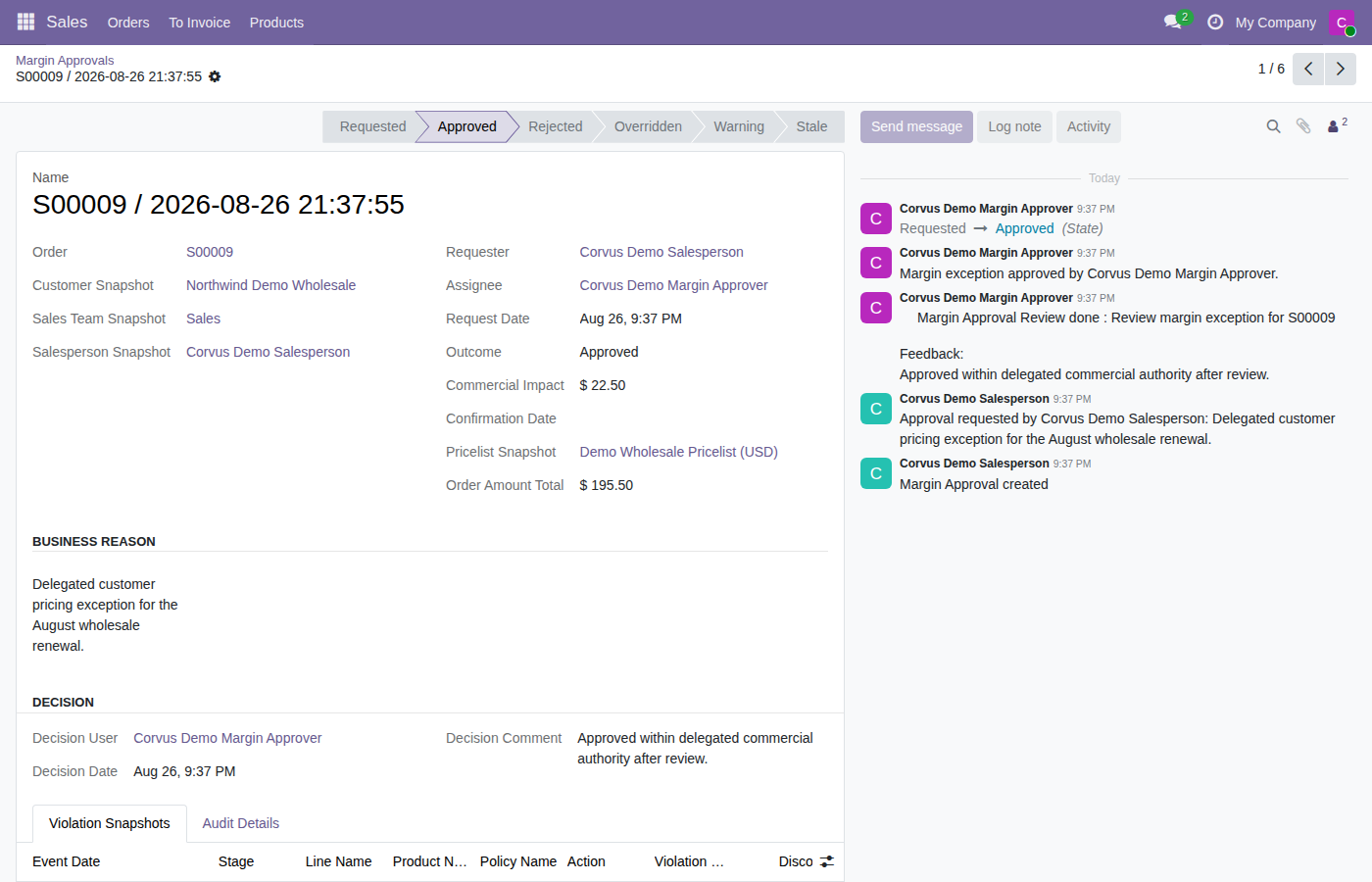Image resolution: width=1372 pixels, height=882 pixels.
Task: Open the activities clock icon
Action: coord(1215,22)
